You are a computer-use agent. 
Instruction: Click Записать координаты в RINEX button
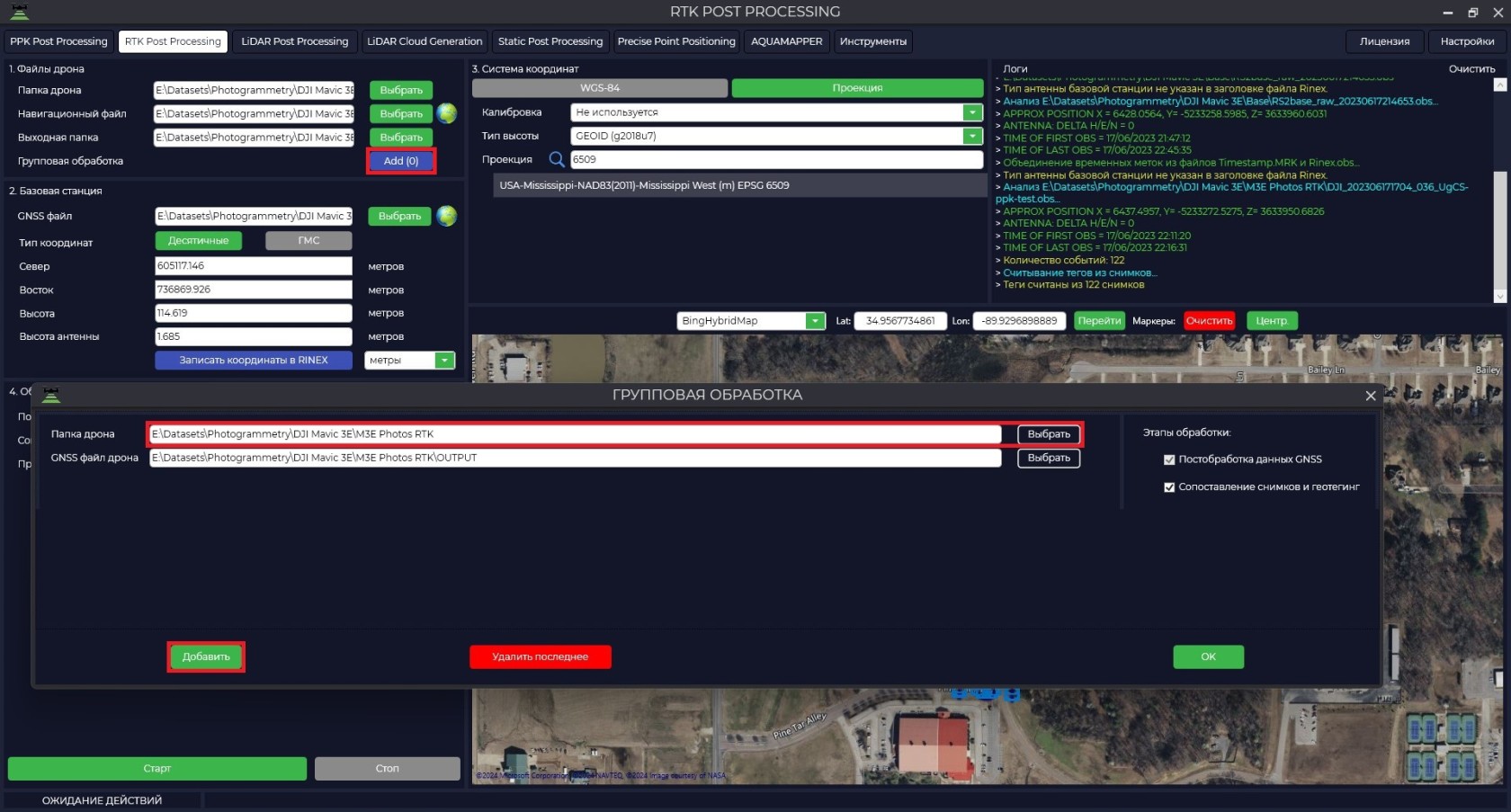click(x=254, y=360)
